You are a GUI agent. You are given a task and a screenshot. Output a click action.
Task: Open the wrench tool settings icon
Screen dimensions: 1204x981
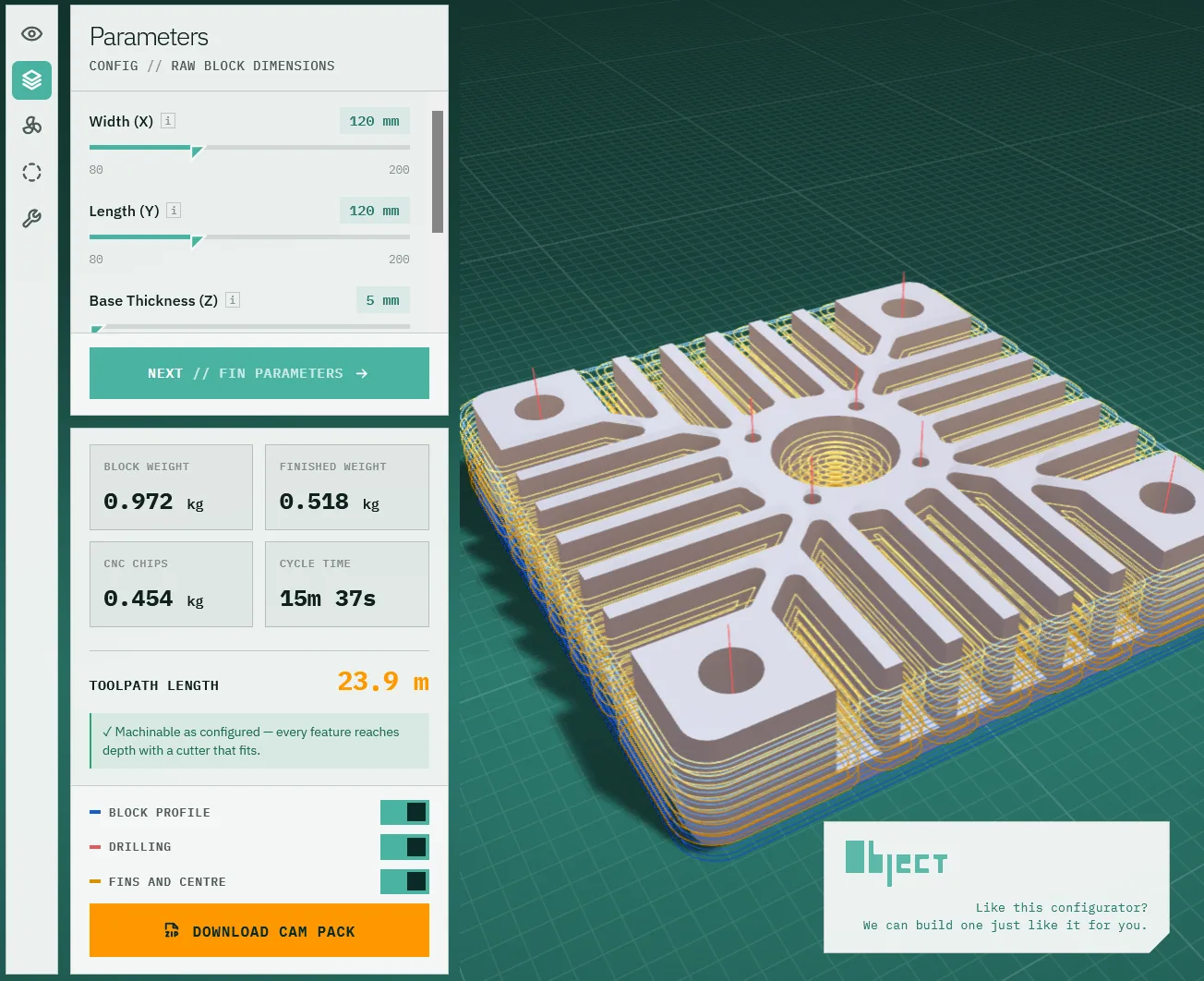31,219
